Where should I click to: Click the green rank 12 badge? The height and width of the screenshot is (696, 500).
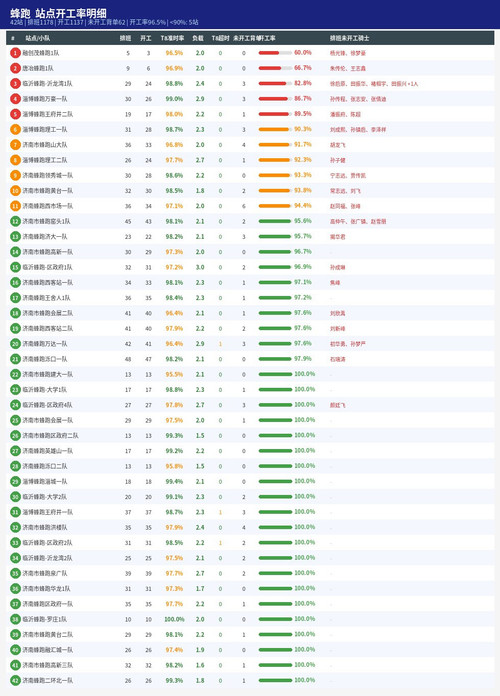pos(16,221)
